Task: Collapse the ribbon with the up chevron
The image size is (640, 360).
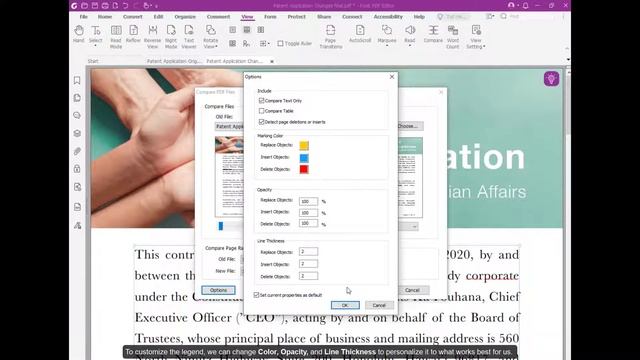Action: click(x=567, y=49)
